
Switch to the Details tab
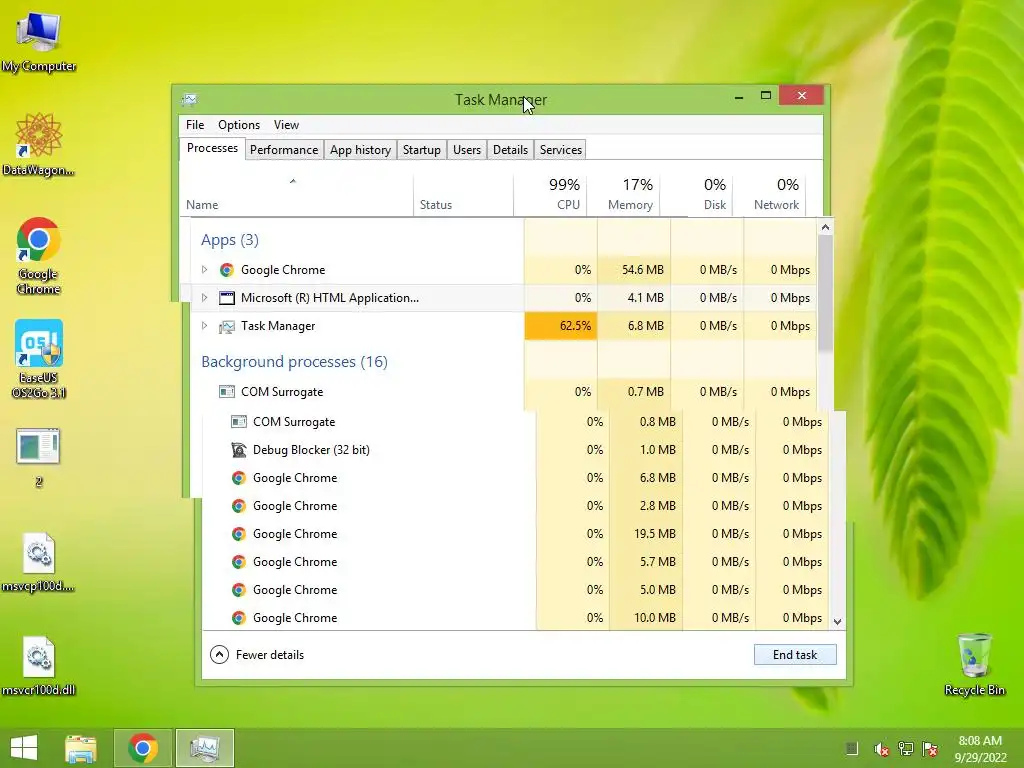pyautogui.click(x=510, y=150)
